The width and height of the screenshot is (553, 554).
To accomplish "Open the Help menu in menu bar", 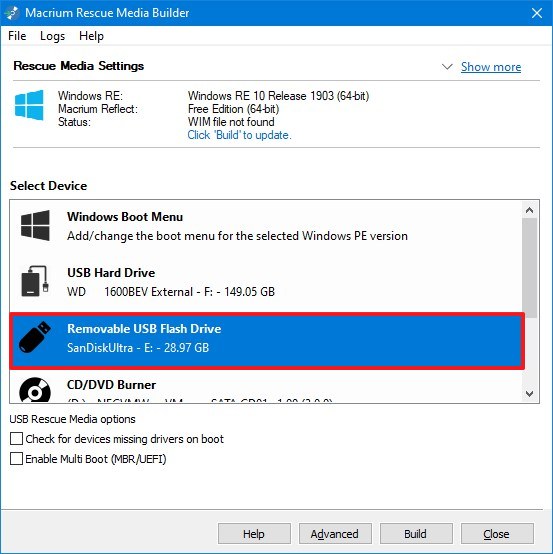I will click(x=91, y=36).
